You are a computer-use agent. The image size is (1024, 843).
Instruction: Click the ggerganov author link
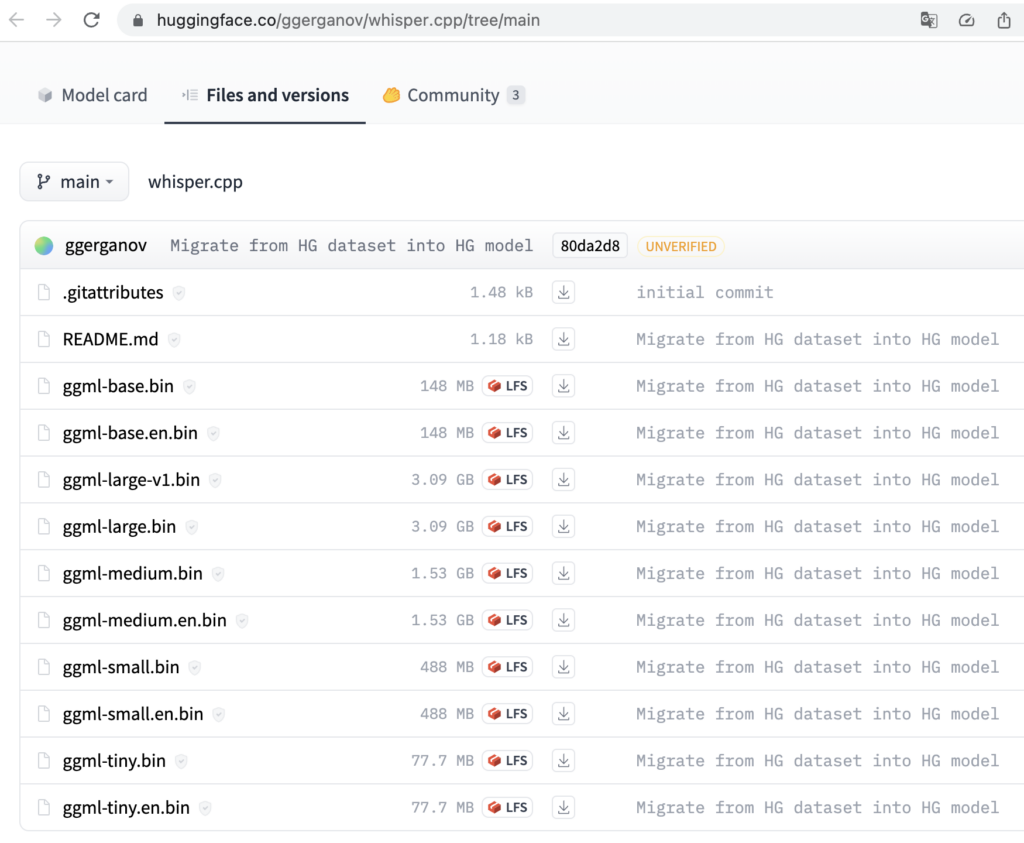click(105, 246)
